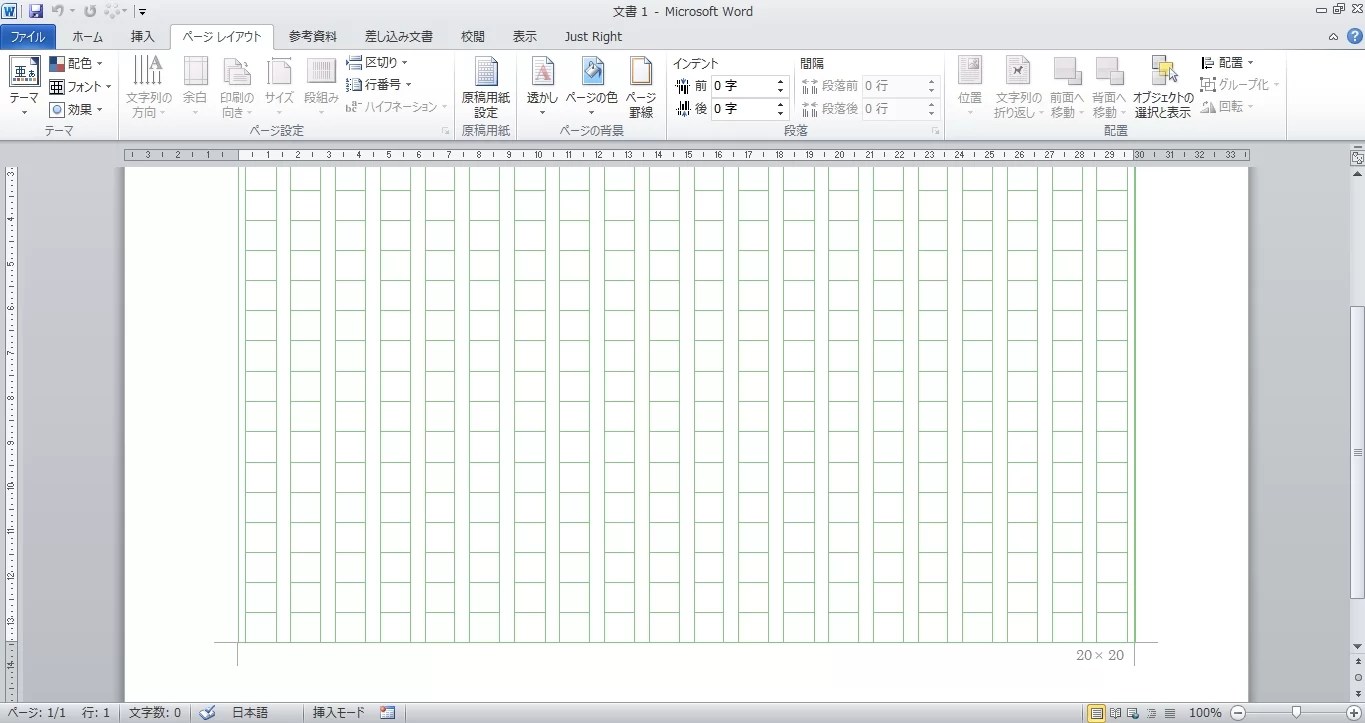1365x723 pixels.
Task: Click the テーマ themes icon
Action: click(24, 72)
